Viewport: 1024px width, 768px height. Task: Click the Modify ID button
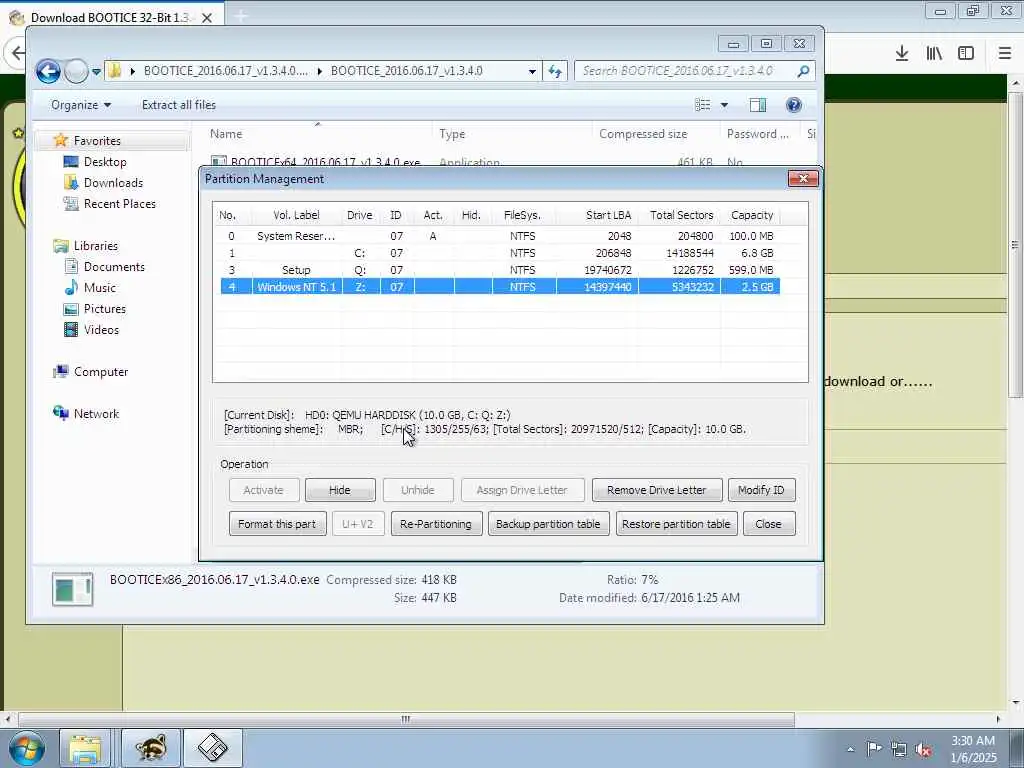(x=761, y=490)
